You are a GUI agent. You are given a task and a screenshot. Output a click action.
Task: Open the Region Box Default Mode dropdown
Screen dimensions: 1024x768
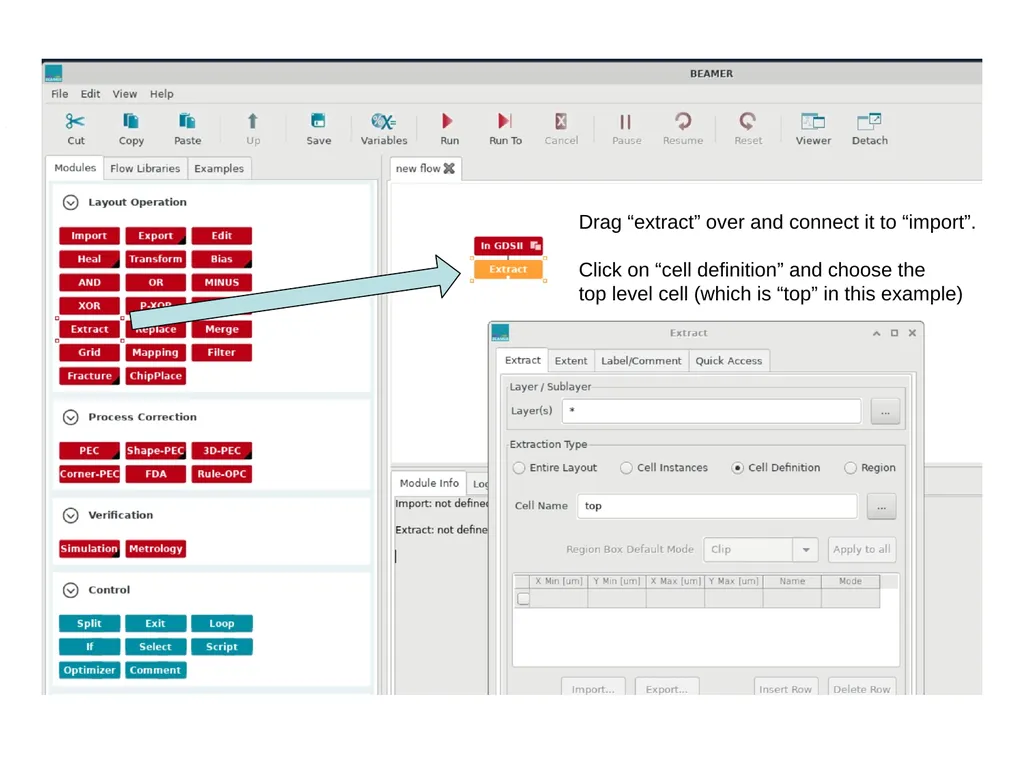click(761, 549)
